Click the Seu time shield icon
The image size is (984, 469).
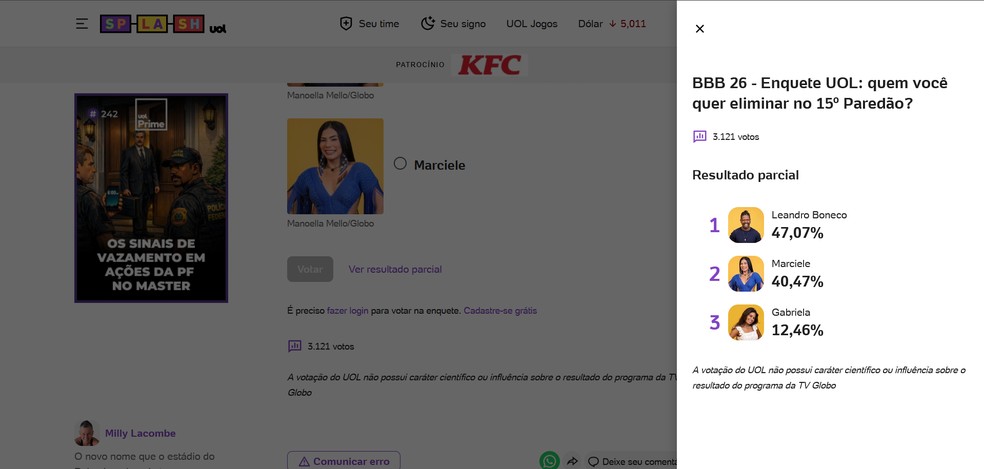[346, 23]
